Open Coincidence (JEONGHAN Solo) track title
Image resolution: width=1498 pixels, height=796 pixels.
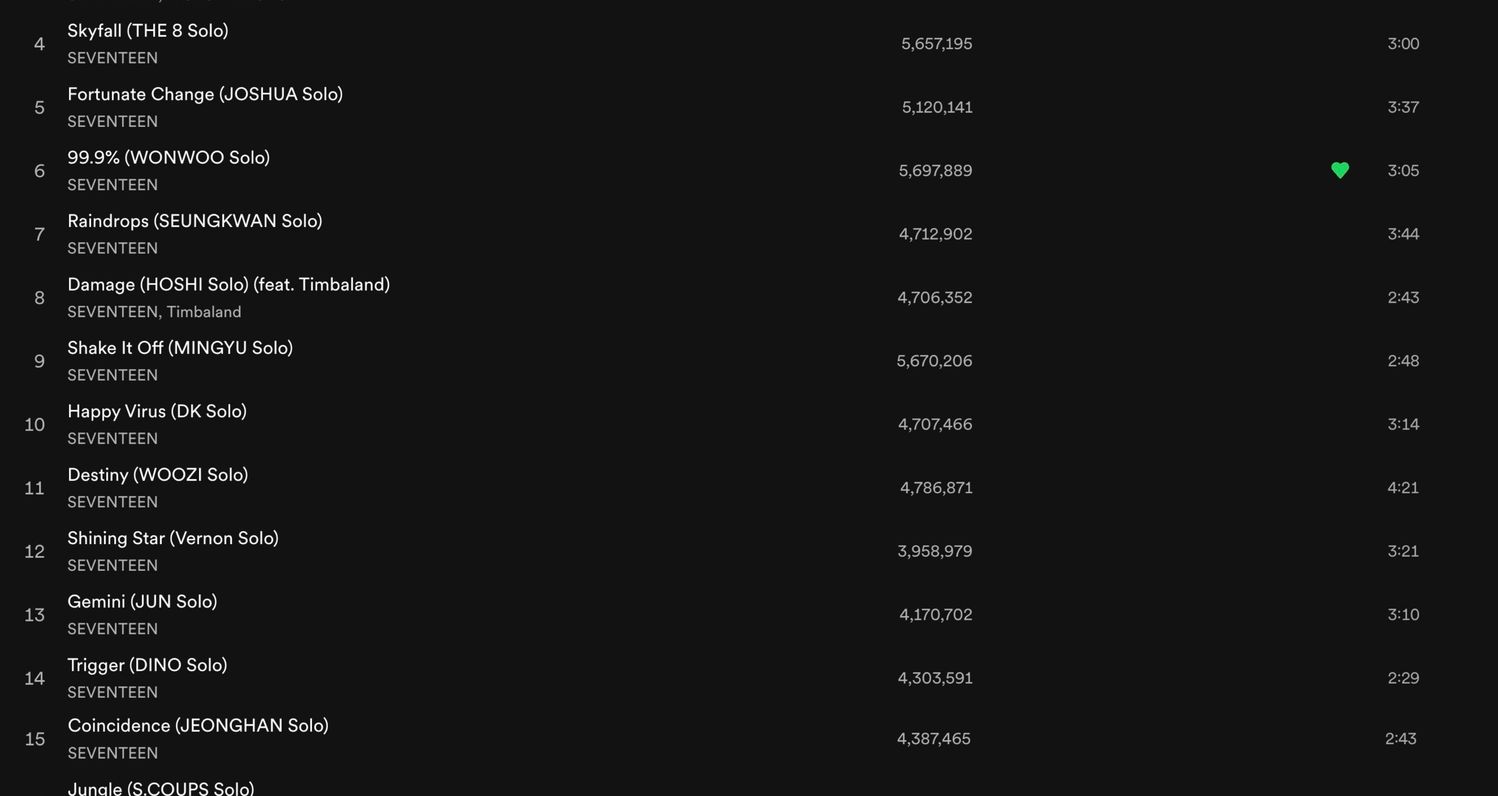coord(198,726)
